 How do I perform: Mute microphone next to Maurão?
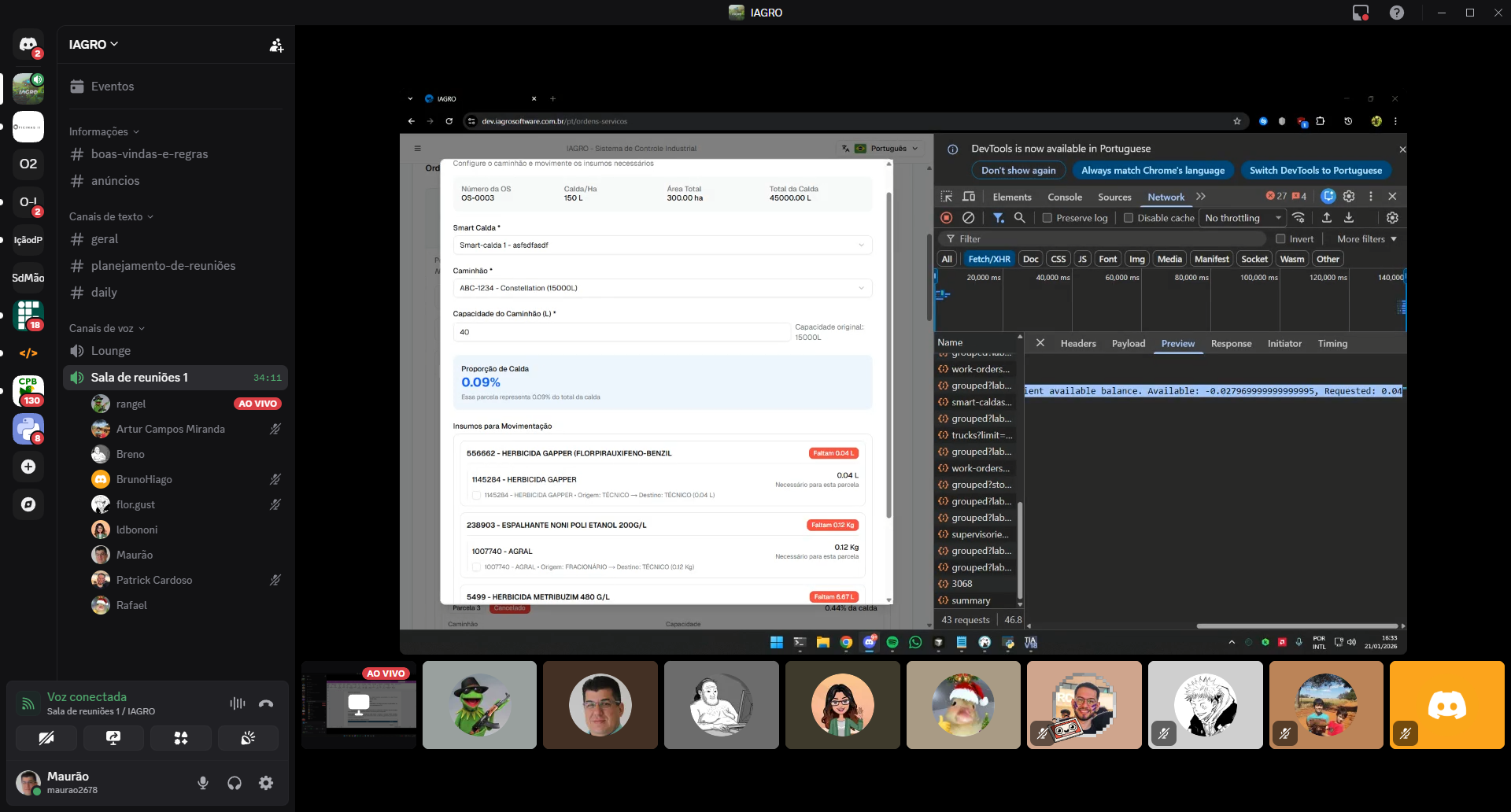(203, 783)
